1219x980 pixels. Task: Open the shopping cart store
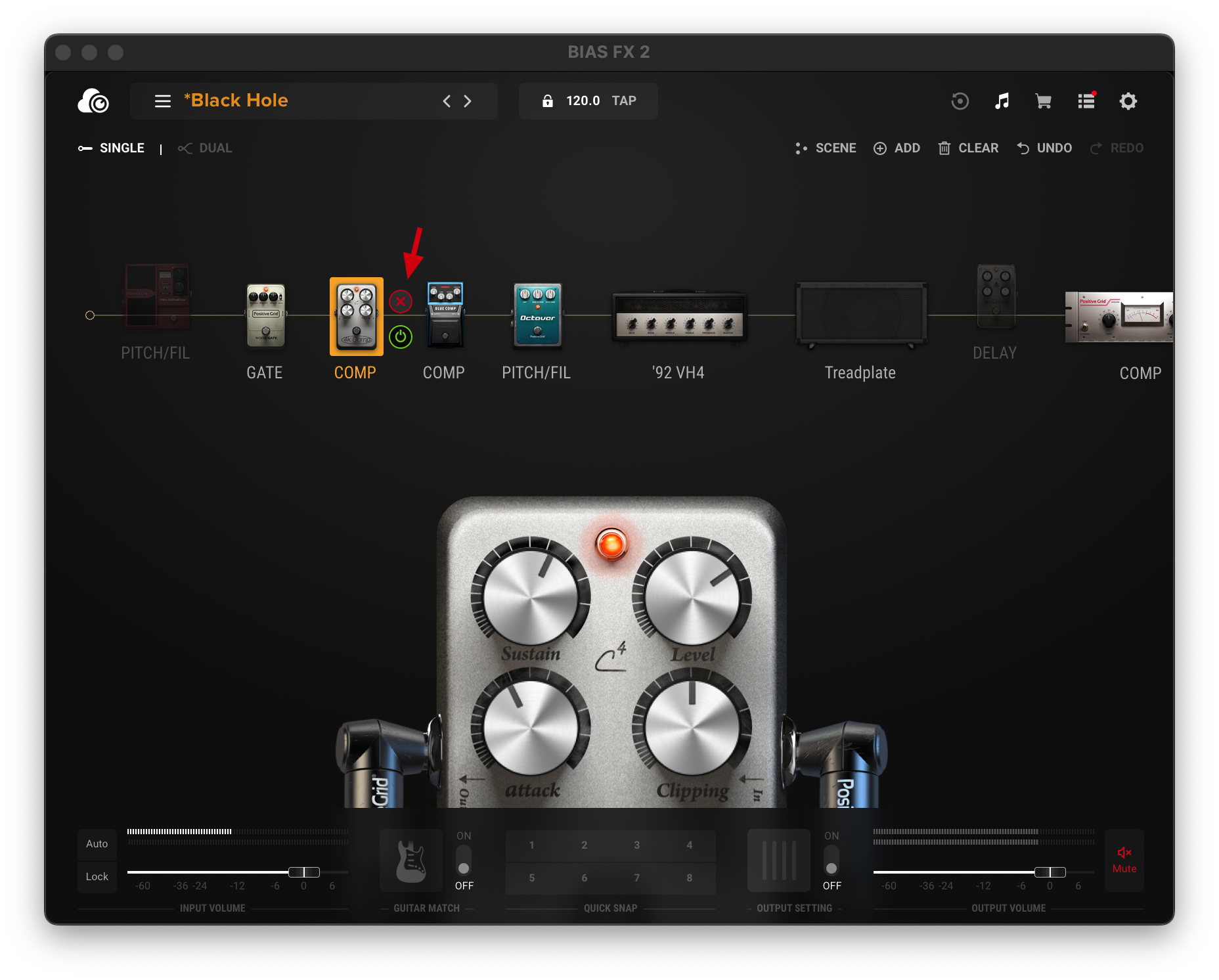pos(1043,101)
